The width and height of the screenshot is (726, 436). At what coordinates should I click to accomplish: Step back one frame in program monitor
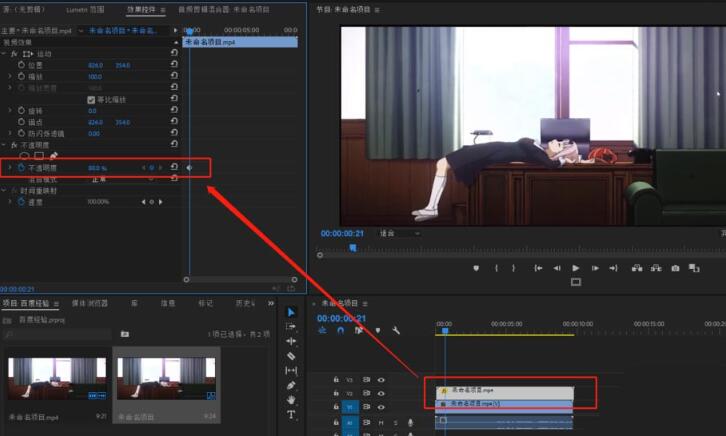[x=557, y=268]
